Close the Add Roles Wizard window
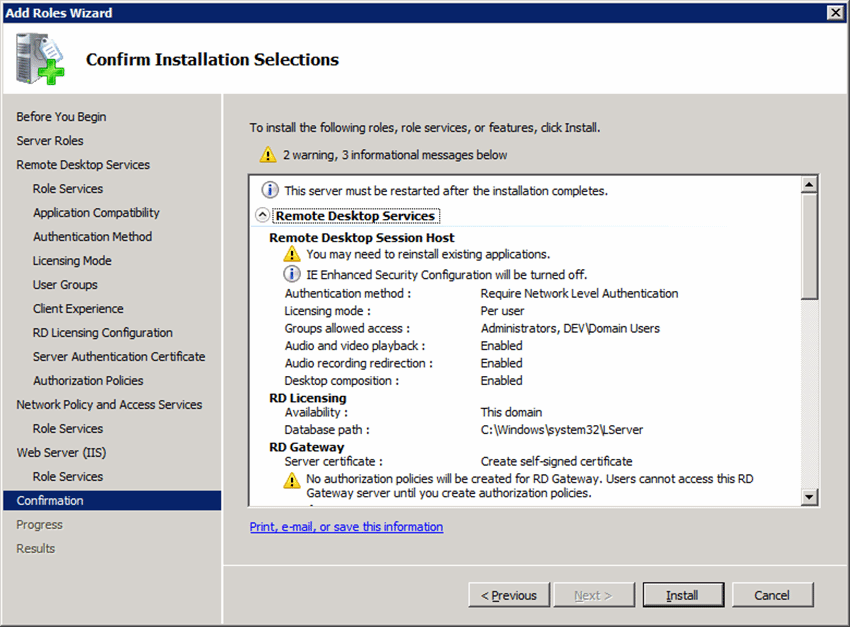Image resolution: width=850 pixels, height=627 pixels. pos(835,12)
